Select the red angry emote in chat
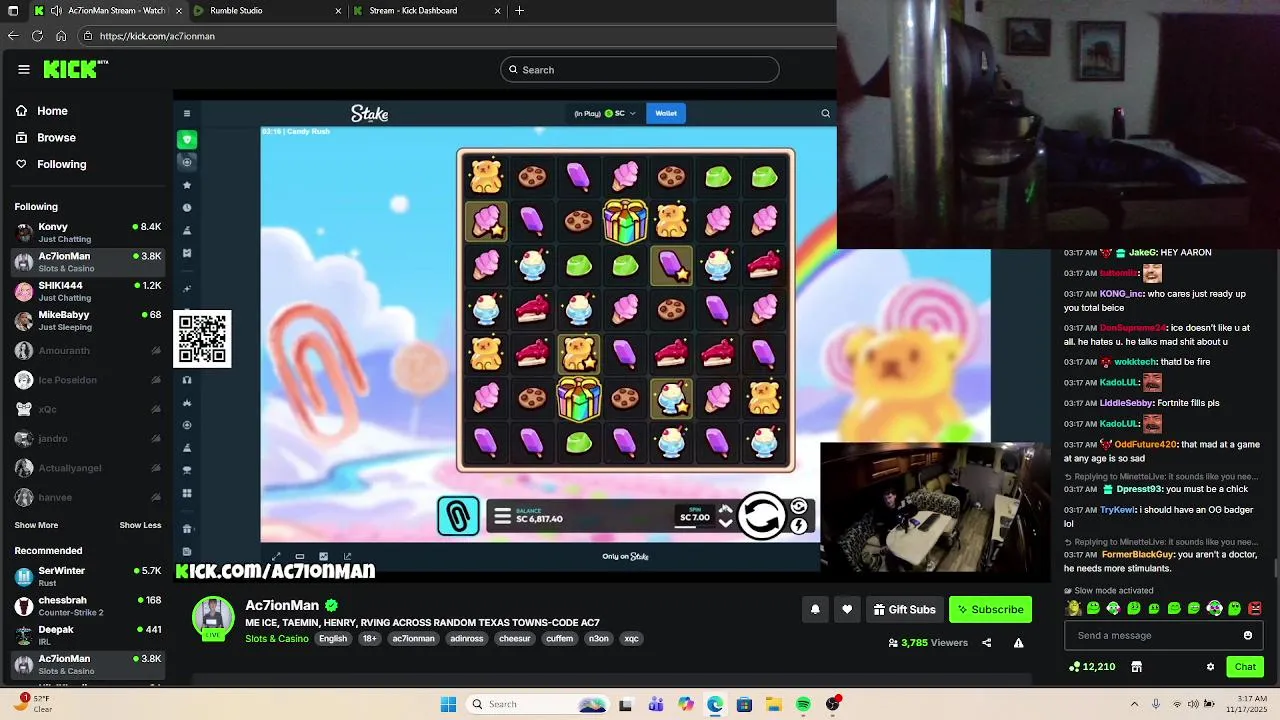 click(1255, 608)
